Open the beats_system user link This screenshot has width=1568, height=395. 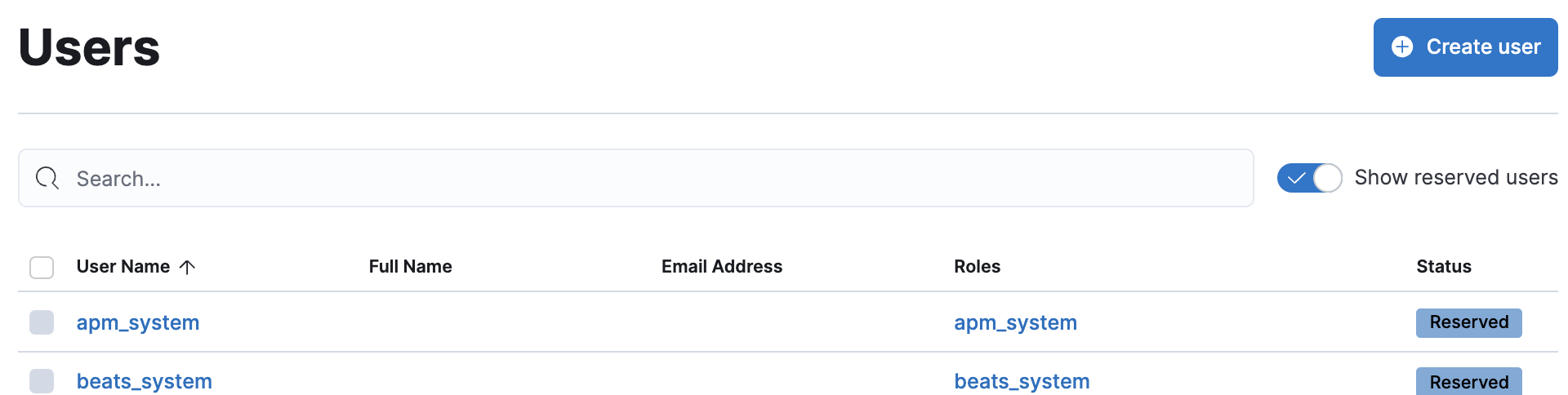(x=145, y=381)
